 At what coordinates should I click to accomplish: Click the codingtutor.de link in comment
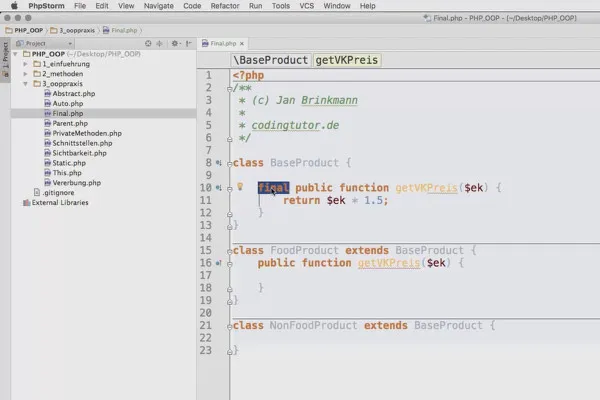pyautogui.click(x=295, y=125)
